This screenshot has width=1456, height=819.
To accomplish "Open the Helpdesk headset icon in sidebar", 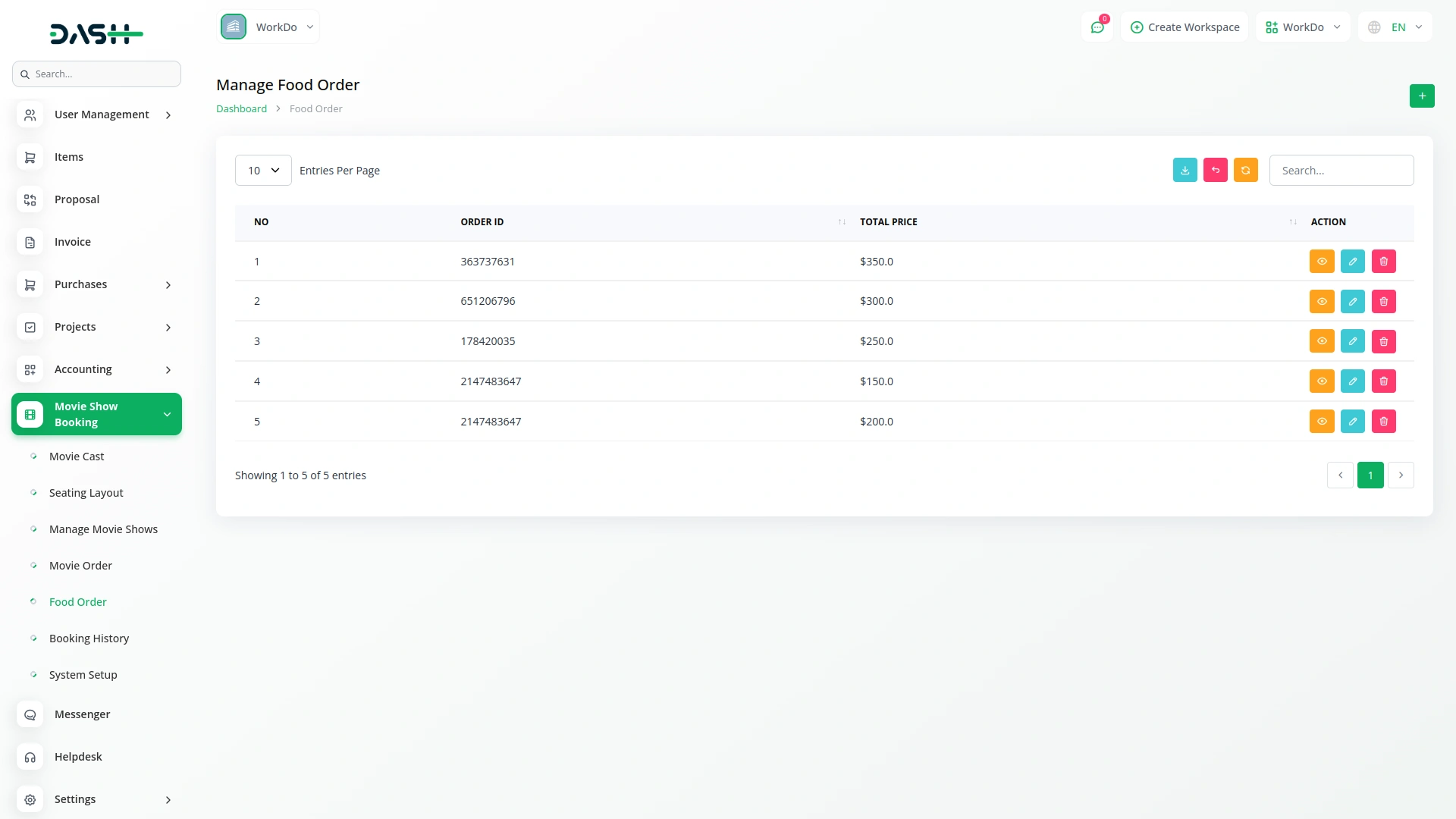I will coord(30,757).
